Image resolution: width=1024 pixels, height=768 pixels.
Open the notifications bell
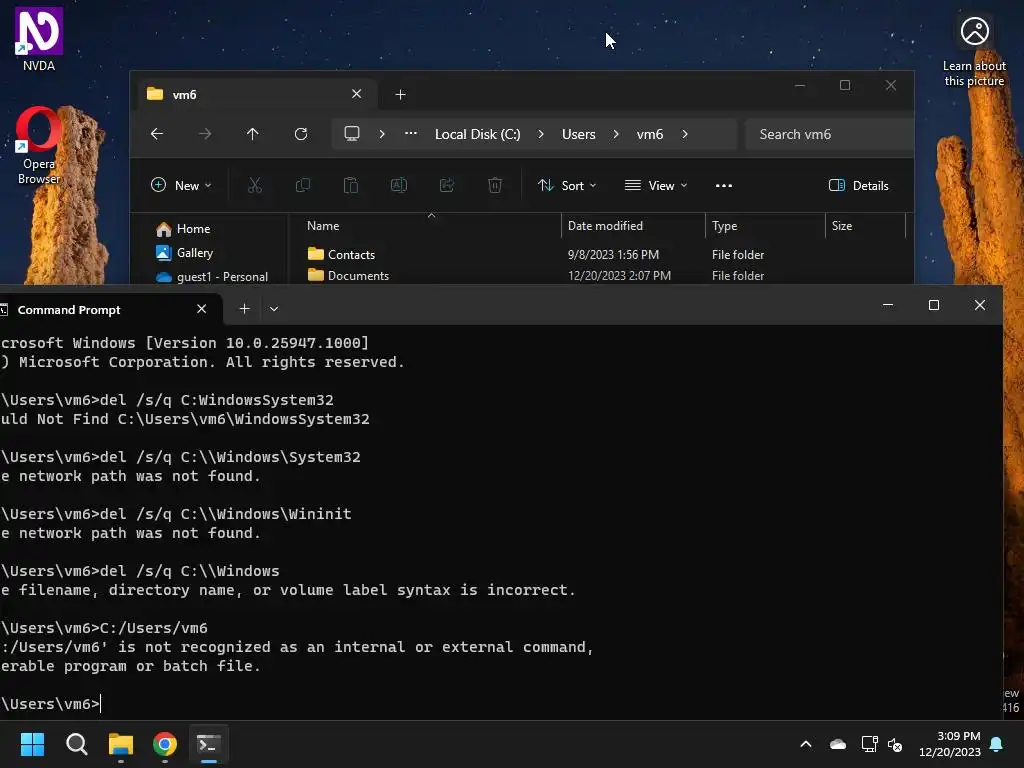pos(997,744)
